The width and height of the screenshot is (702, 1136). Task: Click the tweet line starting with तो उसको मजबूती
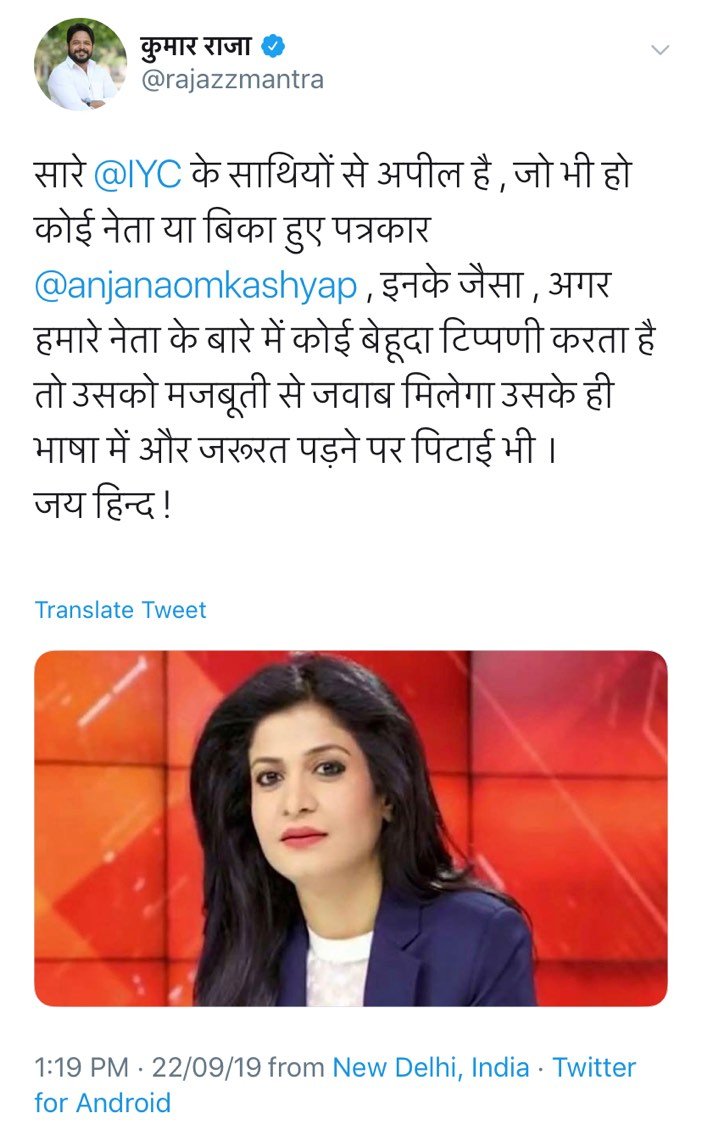(x=324, y=396)
